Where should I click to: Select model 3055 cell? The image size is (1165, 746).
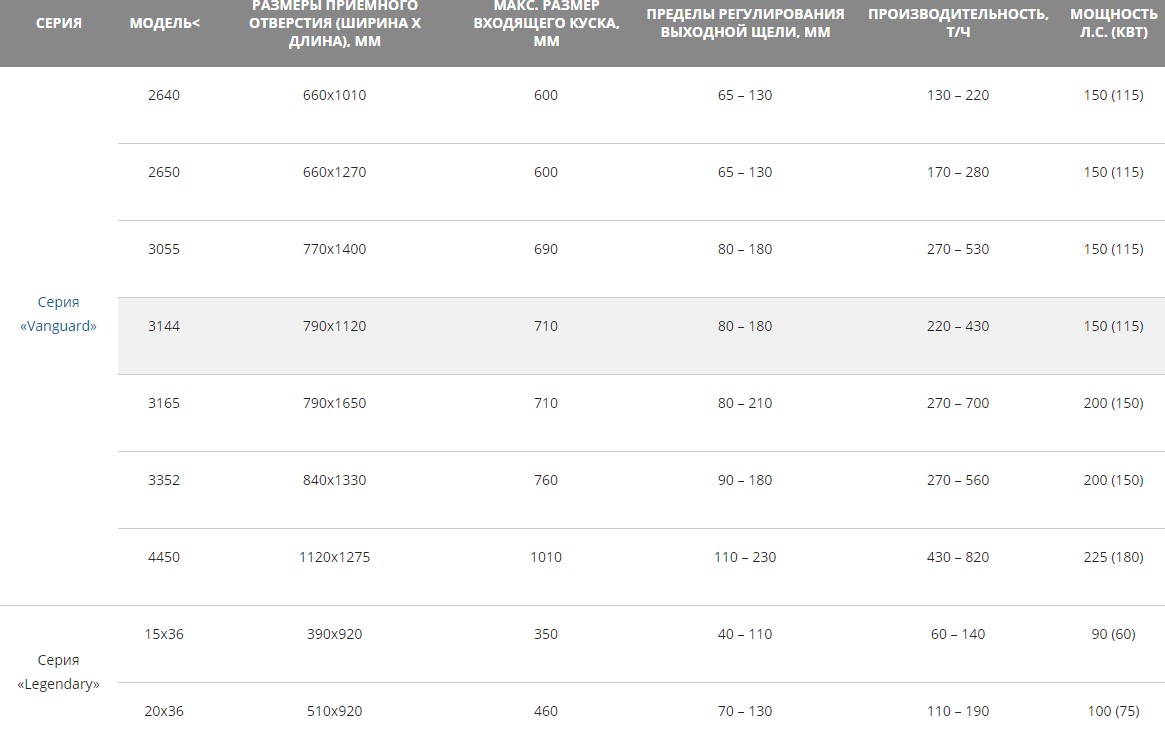[x=163, y=250]
